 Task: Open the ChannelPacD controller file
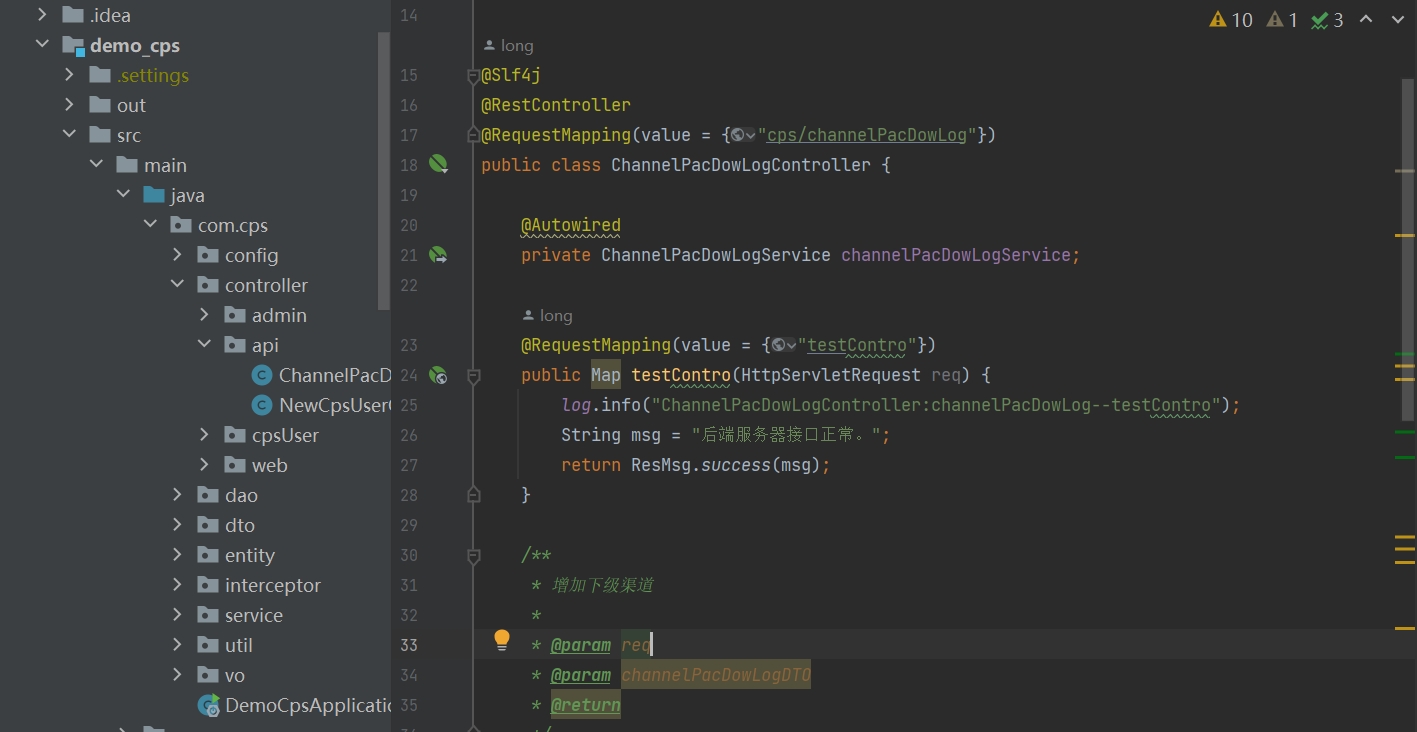[334, 375]
